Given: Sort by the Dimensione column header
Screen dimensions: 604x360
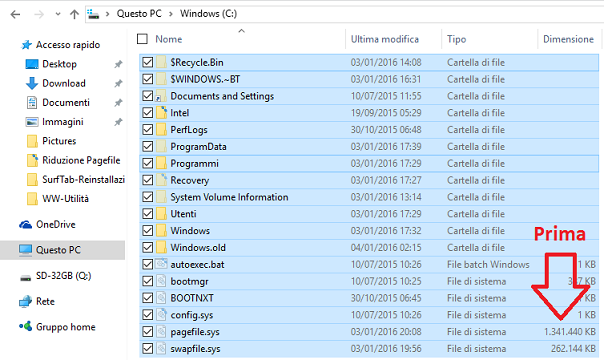Looking at the screenshot, I should coord(568,39).
